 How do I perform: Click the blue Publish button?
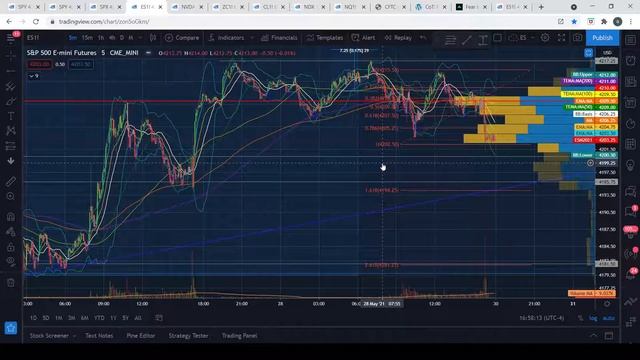pos(602,38)
